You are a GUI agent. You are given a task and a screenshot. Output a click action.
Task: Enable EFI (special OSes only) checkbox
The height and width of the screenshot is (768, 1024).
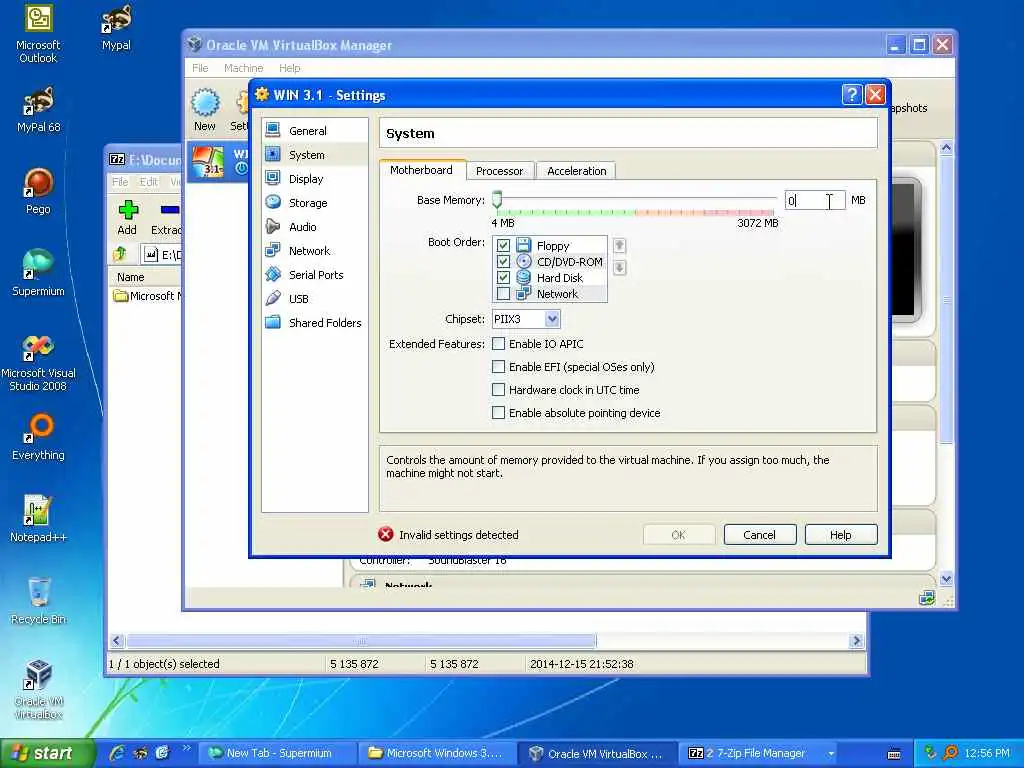(498, 367)
